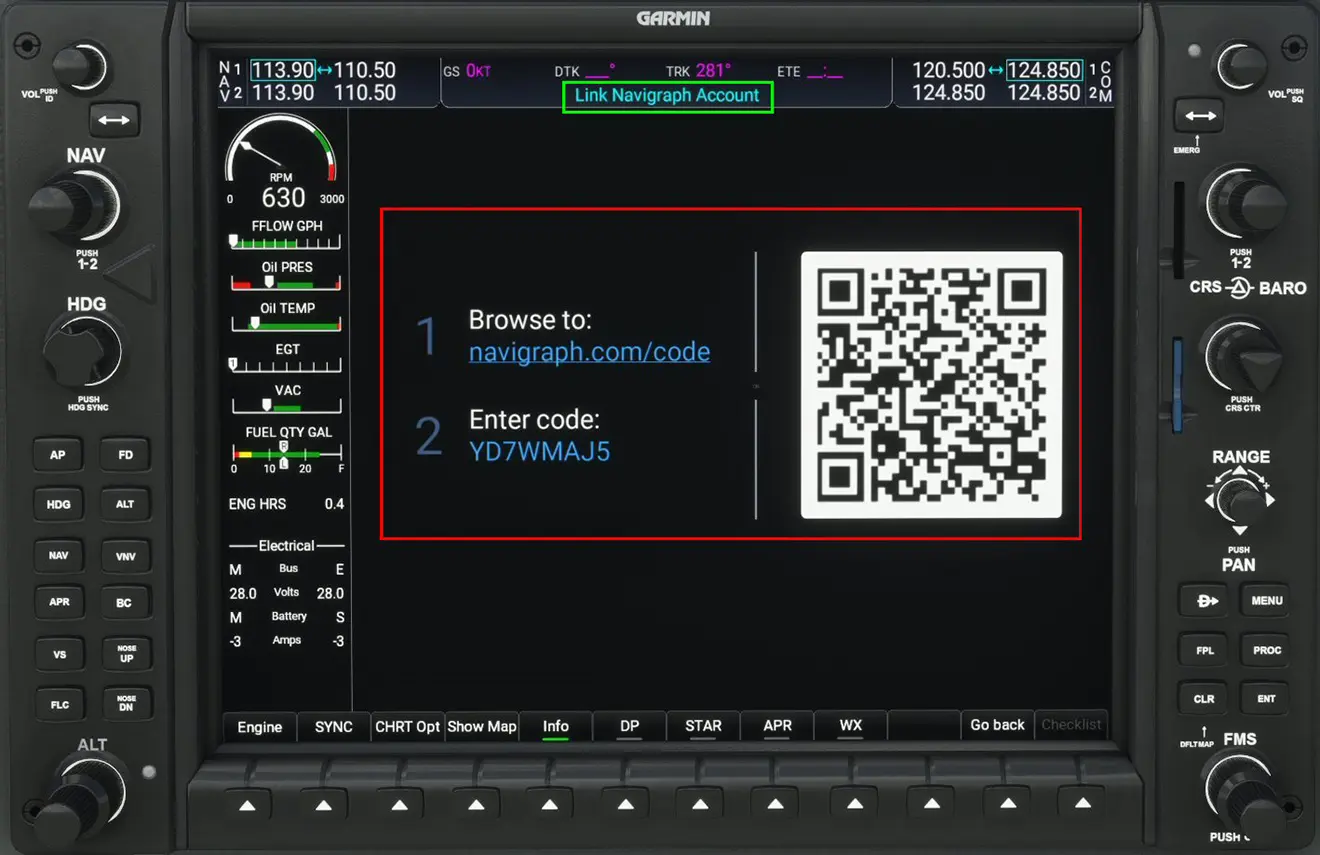Click the arrow key under the DP softkey
The width and height of the screenshot is (1320, 855).
[x=627, y=805]
